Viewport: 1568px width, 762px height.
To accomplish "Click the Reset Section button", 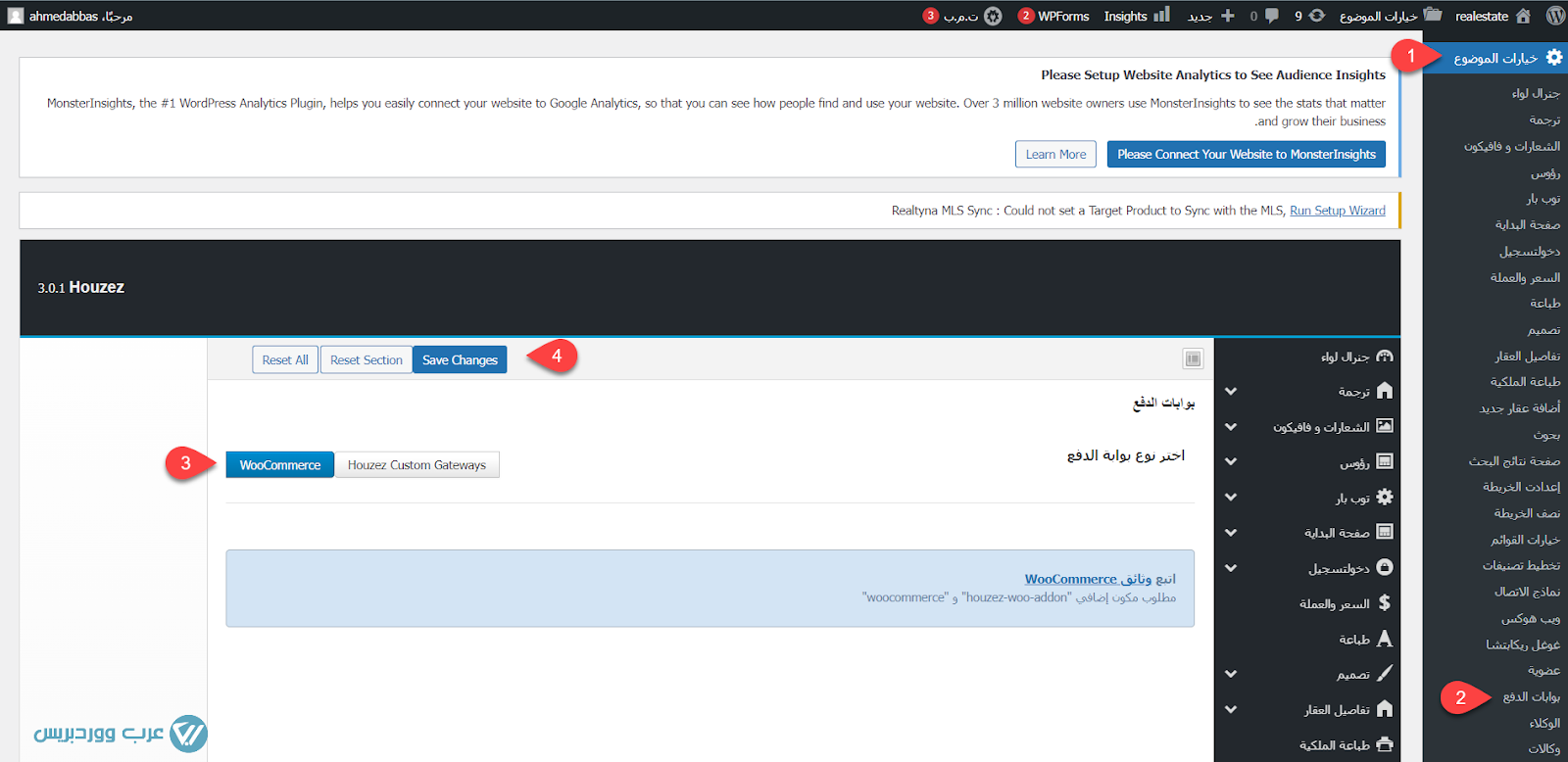I will coord(367,359).
